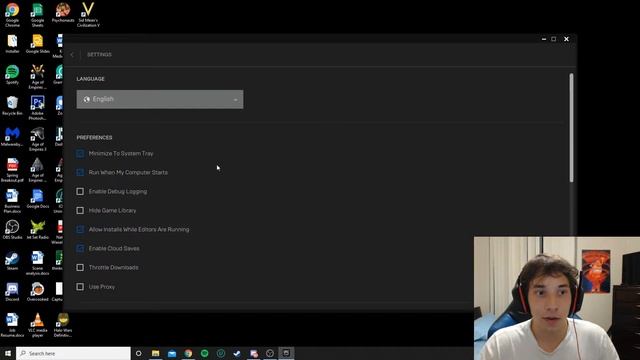Open Cortana circle on the taskbar
Screen dimensions: 640x360
click(139, 353)
